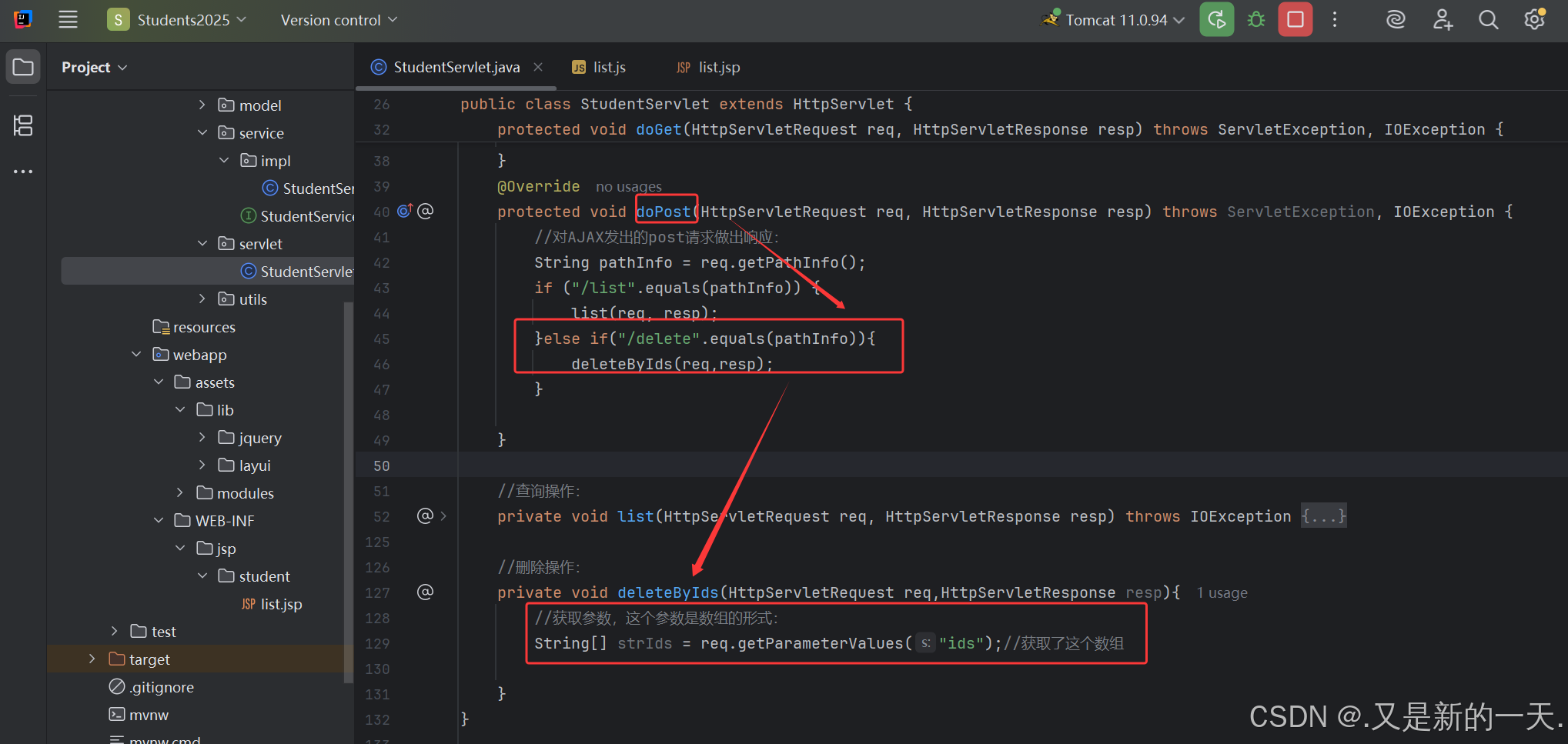Screen dimensions: 1568x744
Task: Open the AI assistant spiral icon
Action: (1396, 20)
